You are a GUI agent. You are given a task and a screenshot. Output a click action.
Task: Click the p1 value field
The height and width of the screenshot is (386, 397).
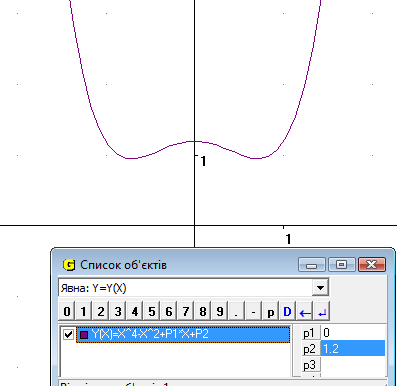[353, 333]
